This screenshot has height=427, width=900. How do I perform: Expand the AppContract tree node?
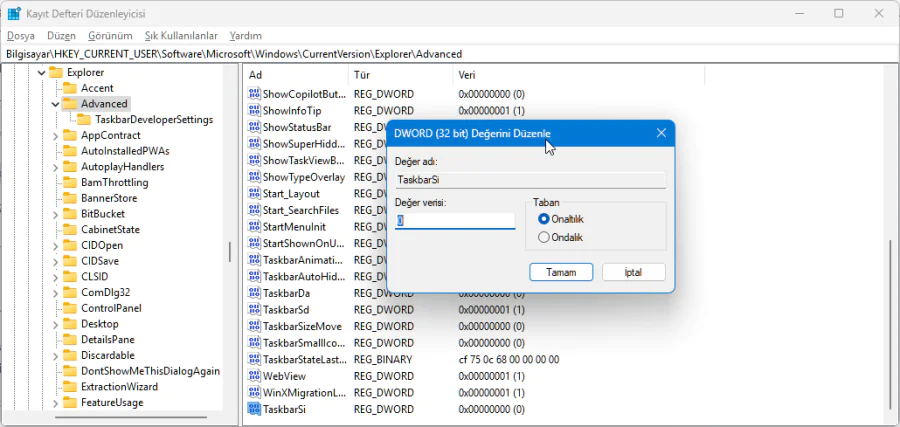[55, 136]
